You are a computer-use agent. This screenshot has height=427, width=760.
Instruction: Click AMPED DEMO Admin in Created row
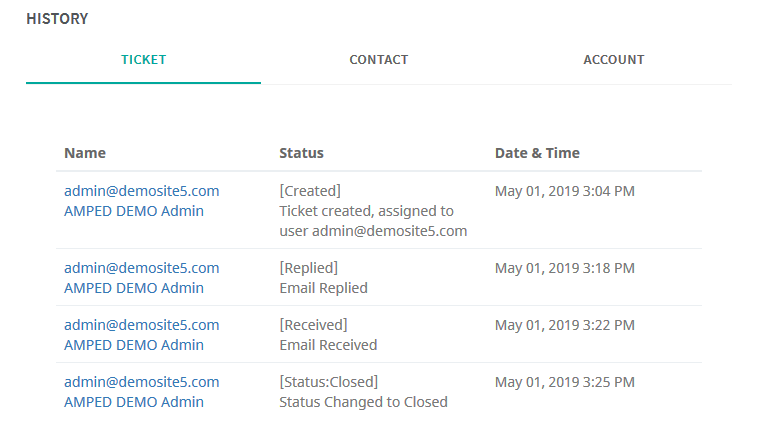pyautogui.click(x=134, y=211)
